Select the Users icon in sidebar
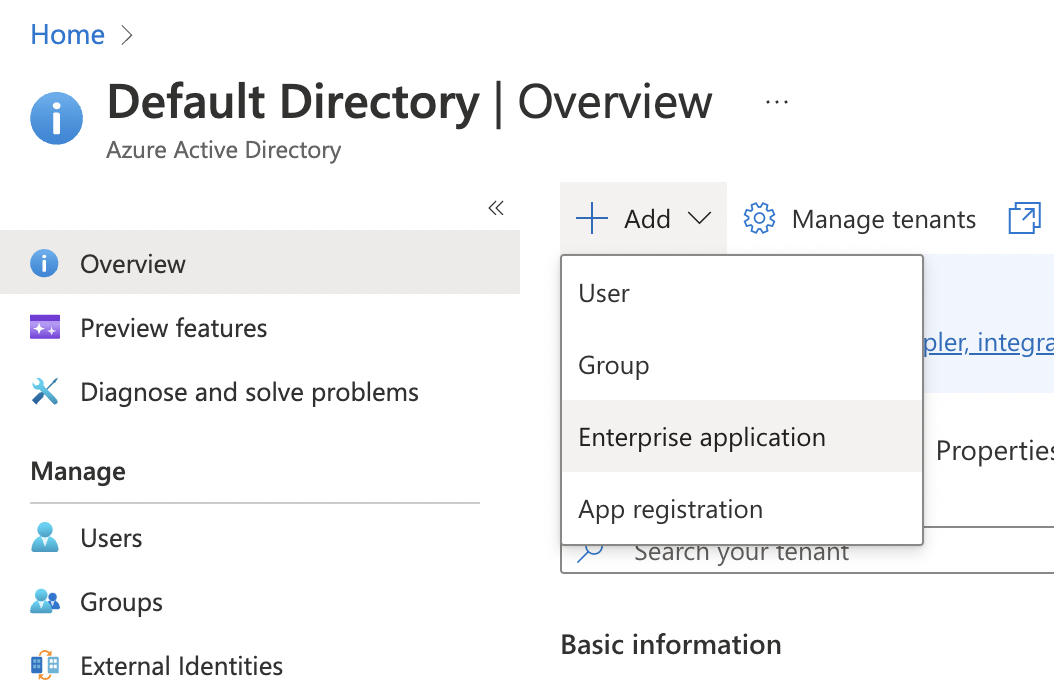The image size is (1054, 680). coord(44,537)
